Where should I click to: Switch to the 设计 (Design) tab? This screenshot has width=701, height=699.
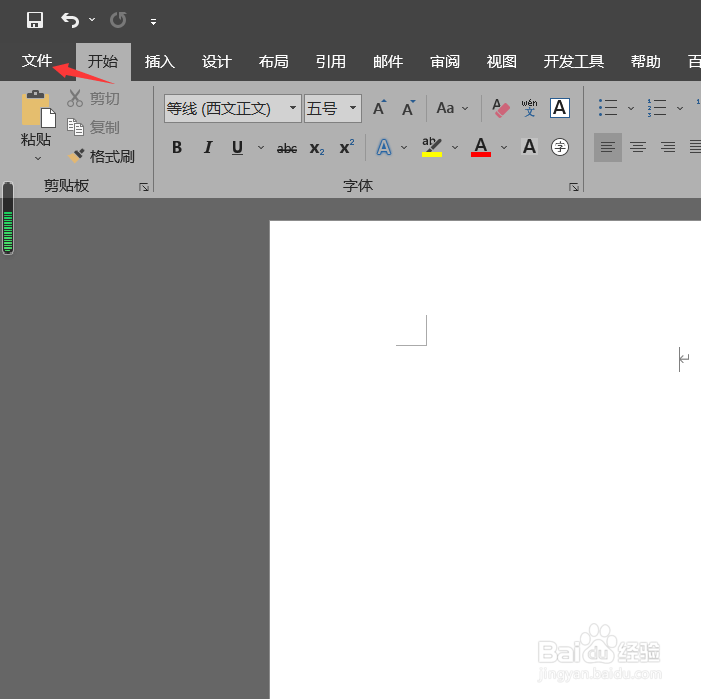point(216,62)
